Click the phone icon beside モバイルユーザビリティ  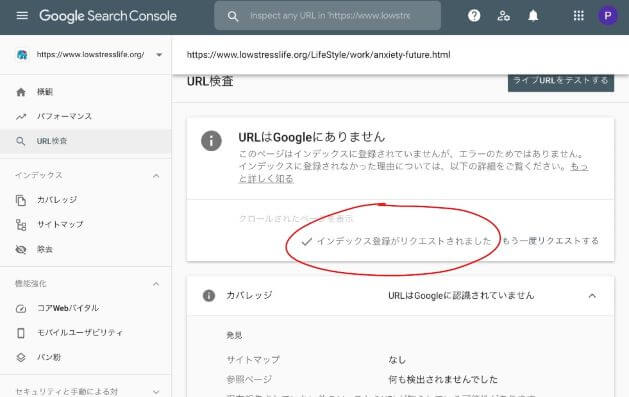coord(21,333)
